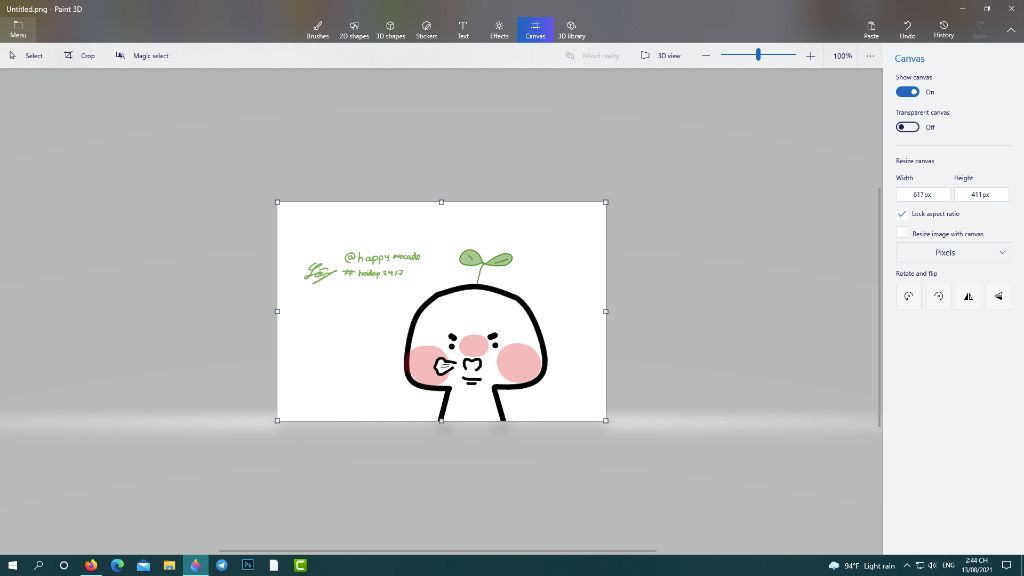Open the 3D library

[x=571, y=30]
